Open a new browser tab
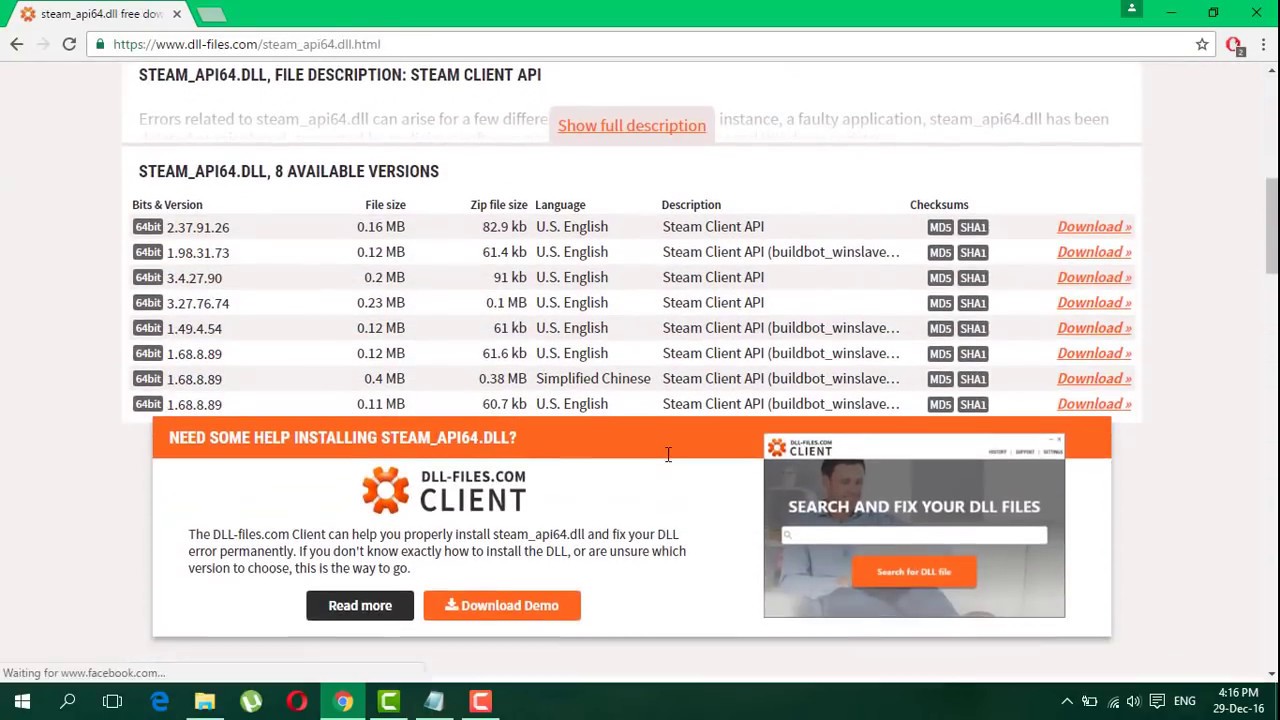The image size is (1280, 720). 211,14
